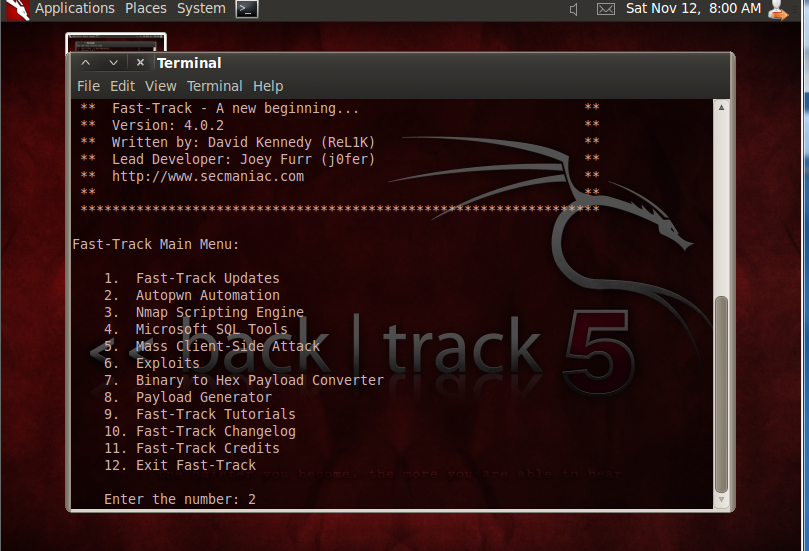Open the BackTrack dragon logo menu

tap(17, 10)
